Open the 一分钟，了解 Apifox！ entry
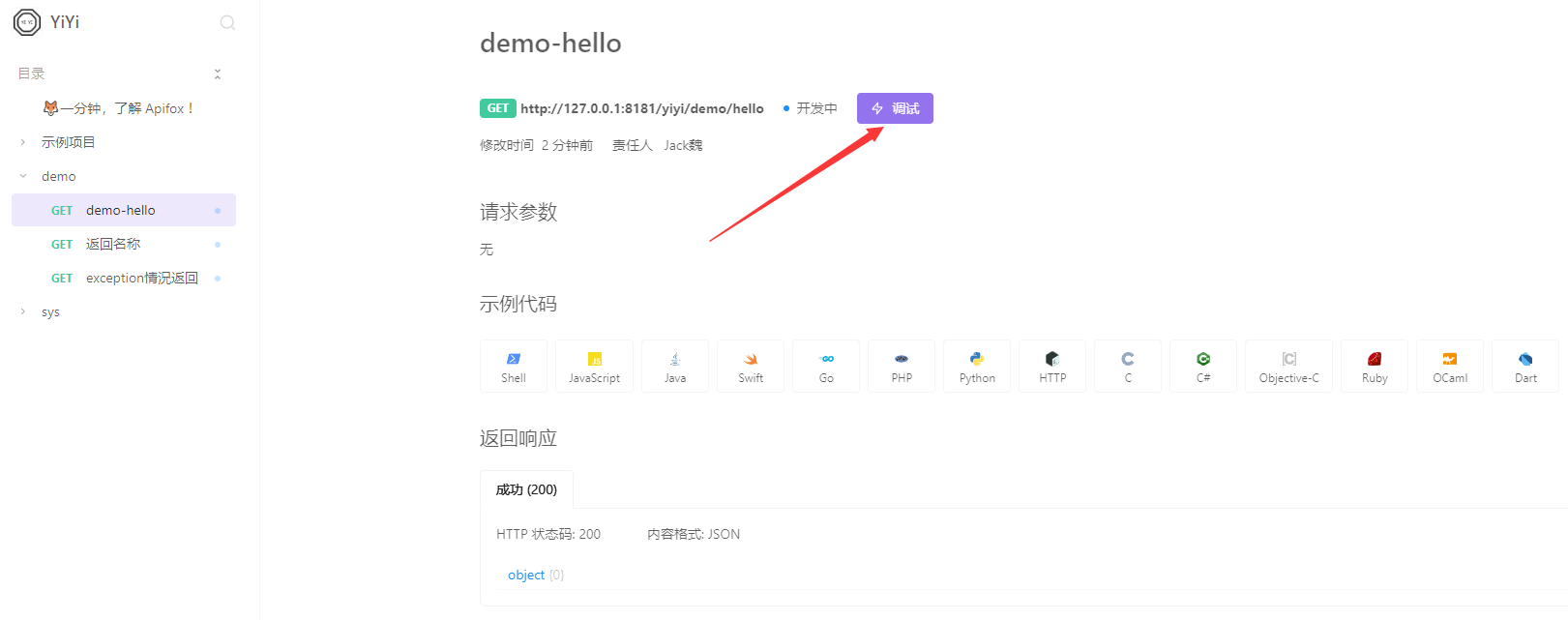The width and height of the screenshot is (1568, 620). pos(118,108)
